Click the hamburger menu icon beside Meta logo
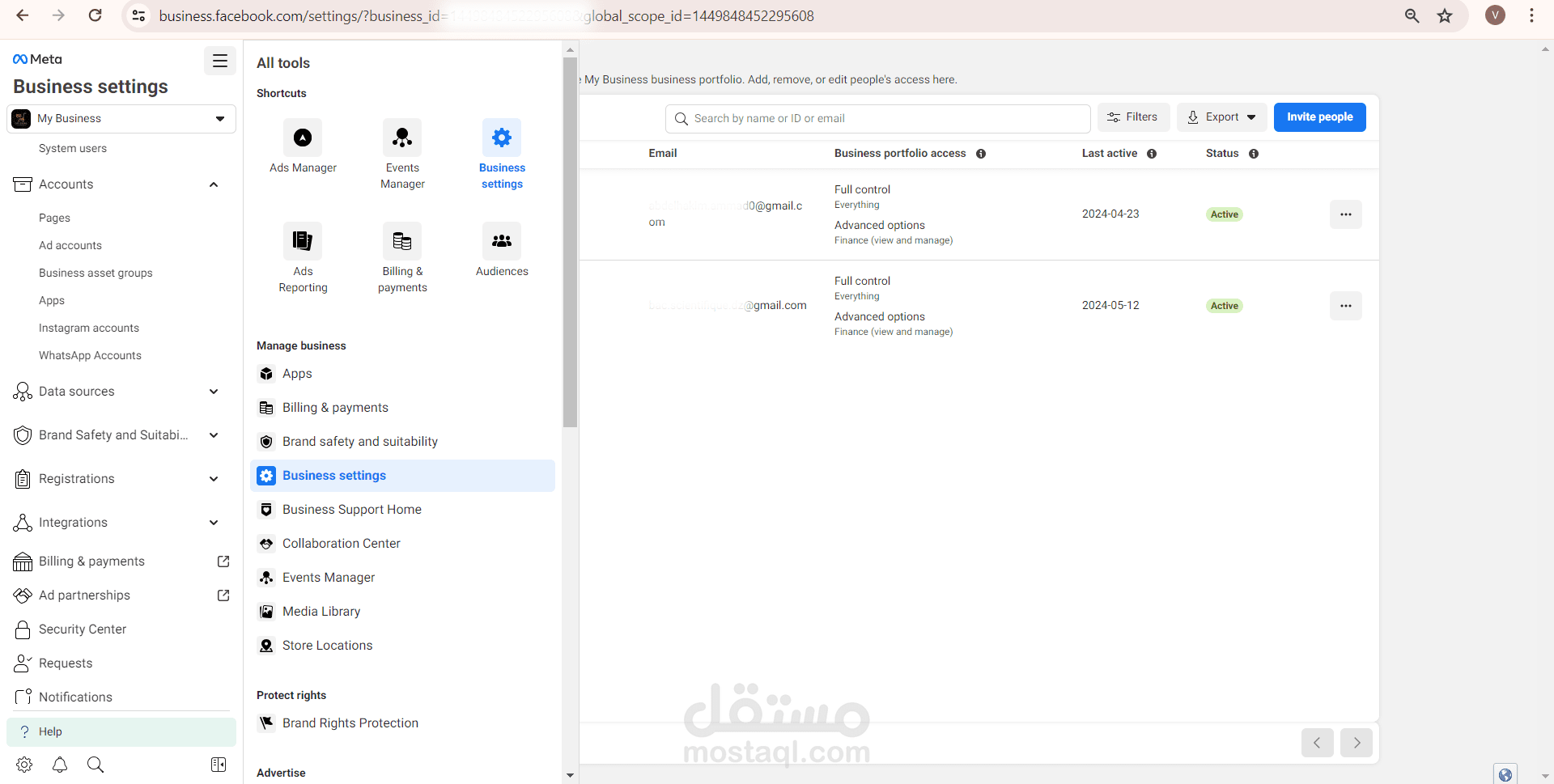 [219, 61]
